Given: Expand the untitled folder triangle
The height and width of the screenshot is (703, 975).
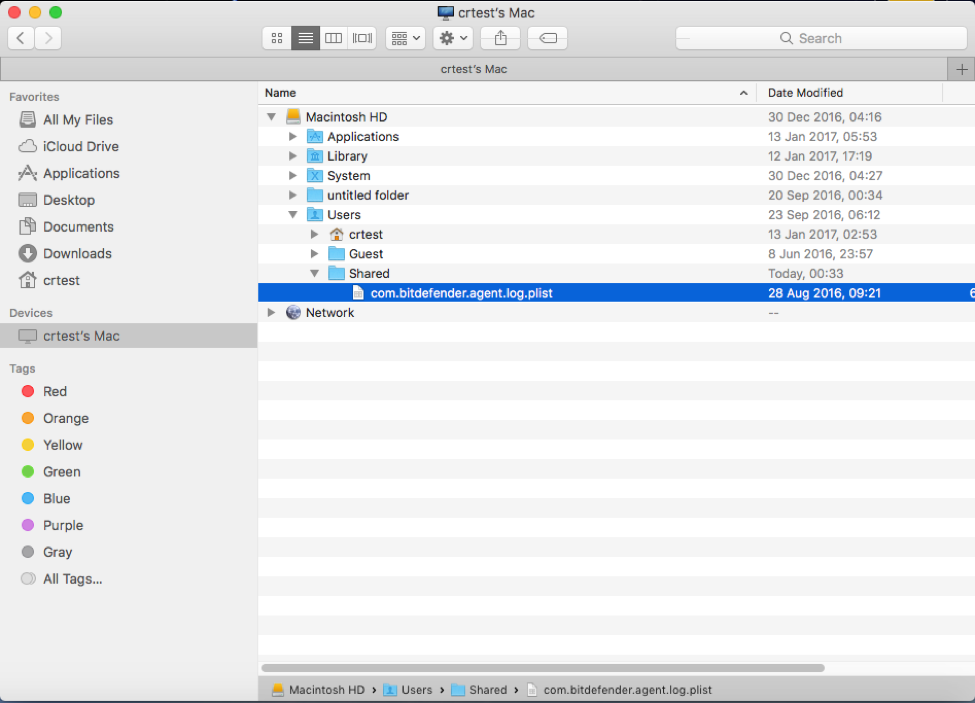Looking at the screenshot, I should pyautogui.click(x=293, y=195).
